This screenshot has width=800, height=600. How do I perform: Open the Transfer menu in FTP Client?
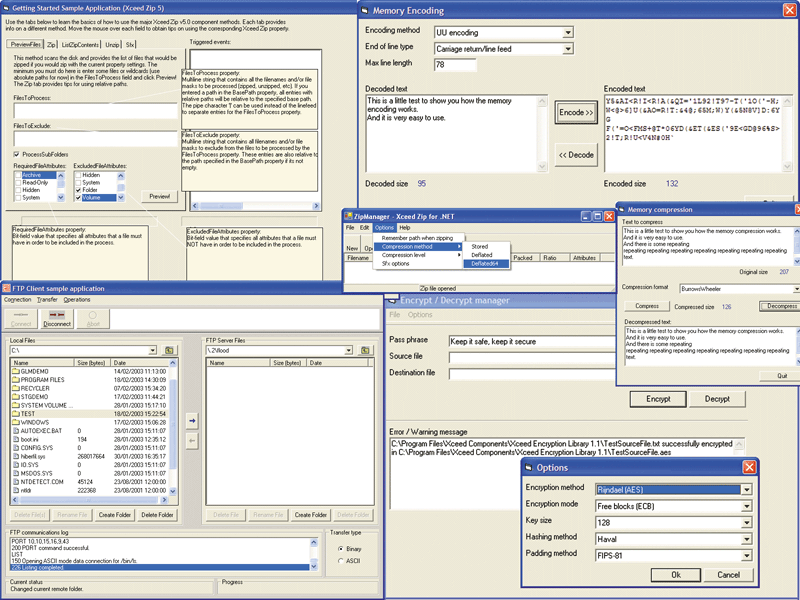click(x=47, y=300)
